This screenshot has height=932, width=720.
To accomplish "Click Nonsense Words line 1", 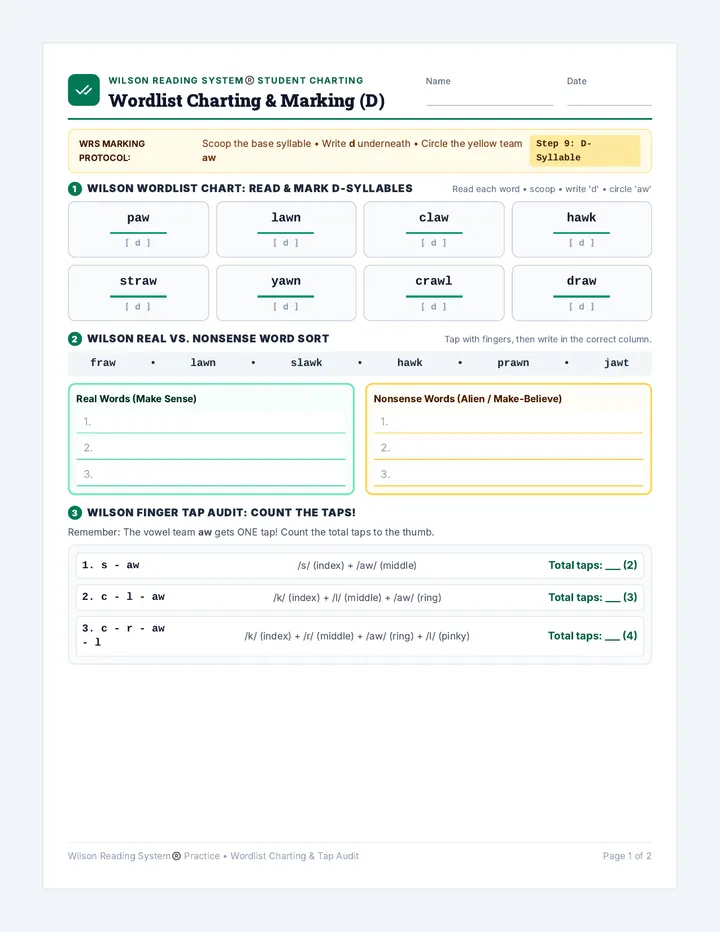I will (508, 422).
